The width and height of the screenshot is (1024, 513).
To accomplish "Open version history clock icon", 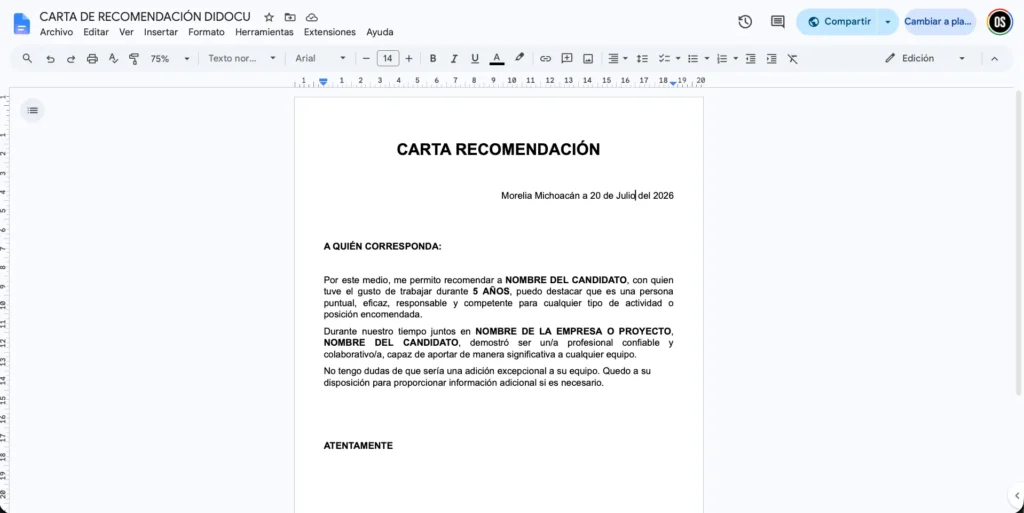I will pos(745,22).
